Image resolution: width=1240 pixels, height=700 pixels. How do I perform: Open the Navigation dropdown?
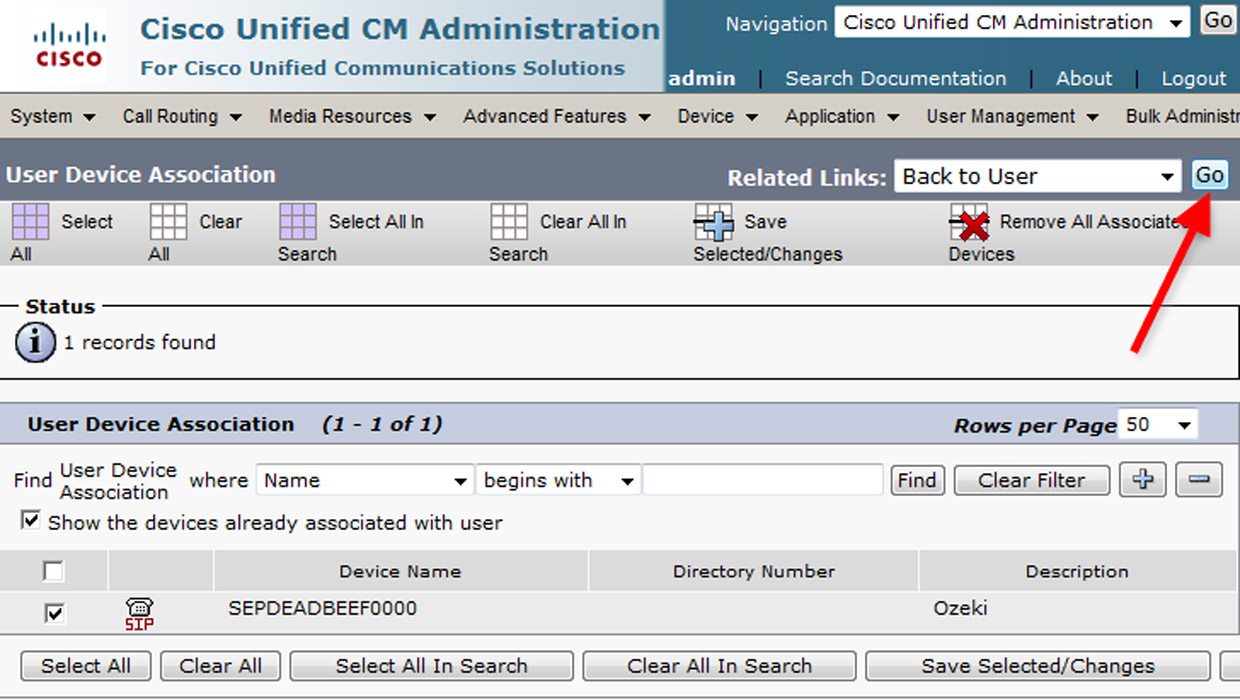(1012, 22)
